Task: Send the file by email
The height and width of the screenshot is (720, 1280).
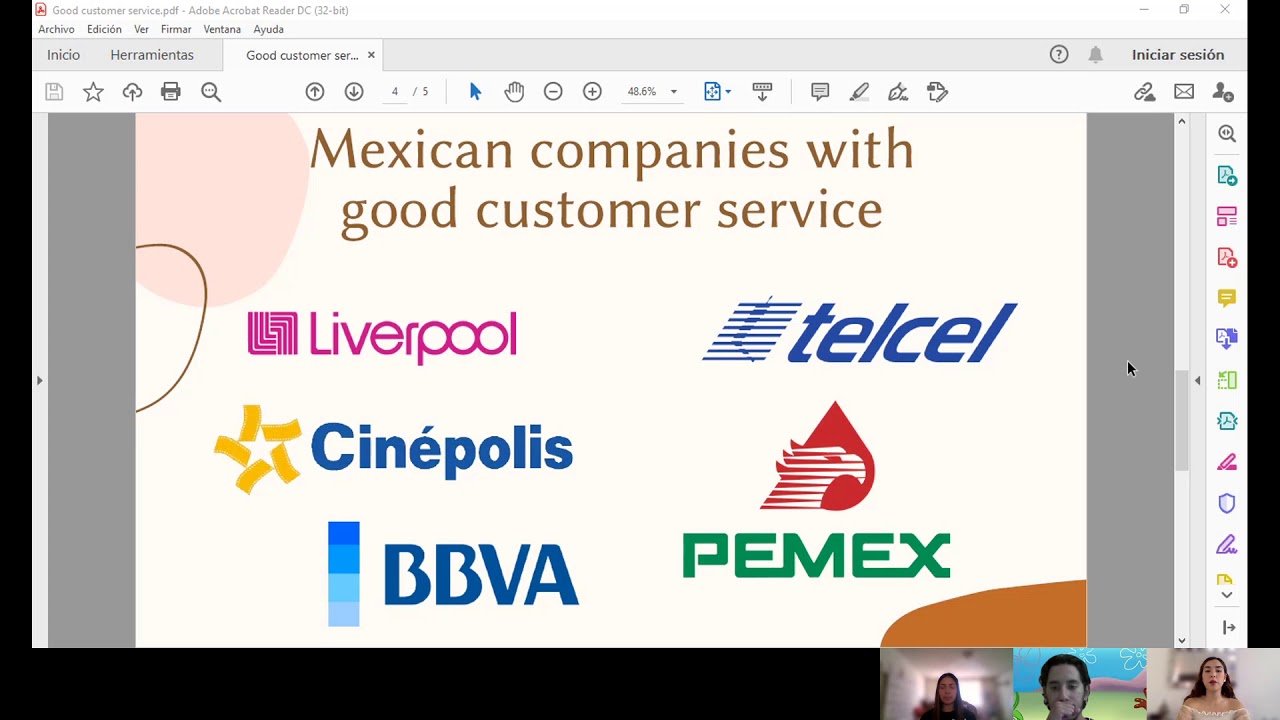Action: [1184, 92]
